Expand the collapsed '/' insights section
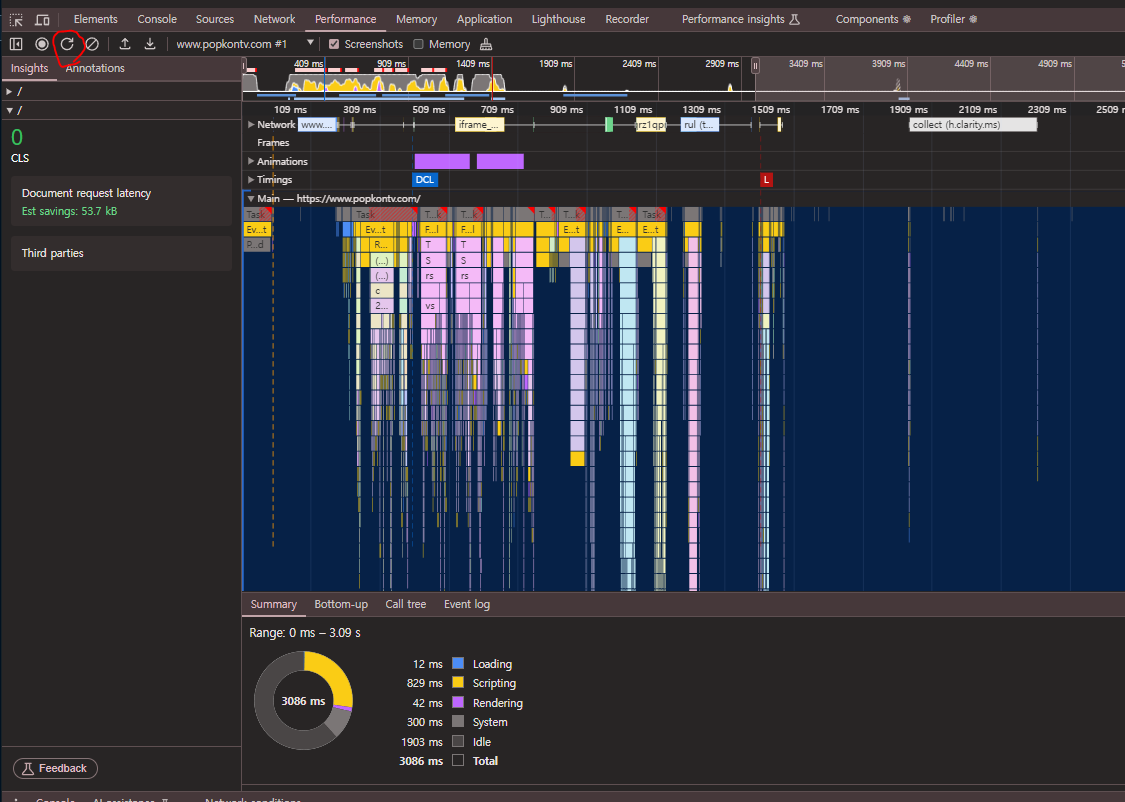The height and width of the screenshot is (802, 1125). pyautogui.click(x=9, y=92)
